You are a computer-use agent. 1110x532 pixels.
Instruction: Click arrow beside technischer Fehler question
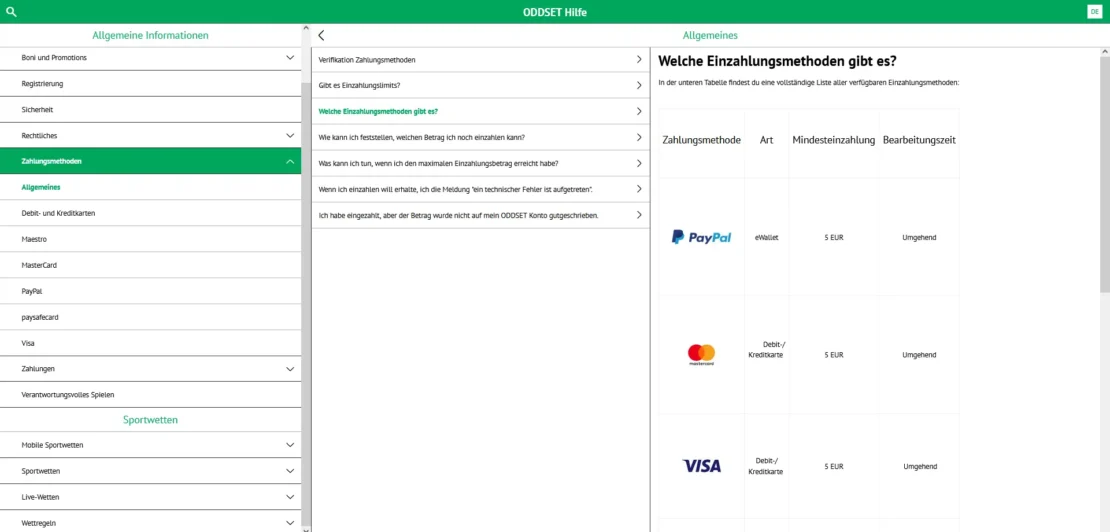coord(639,189)
